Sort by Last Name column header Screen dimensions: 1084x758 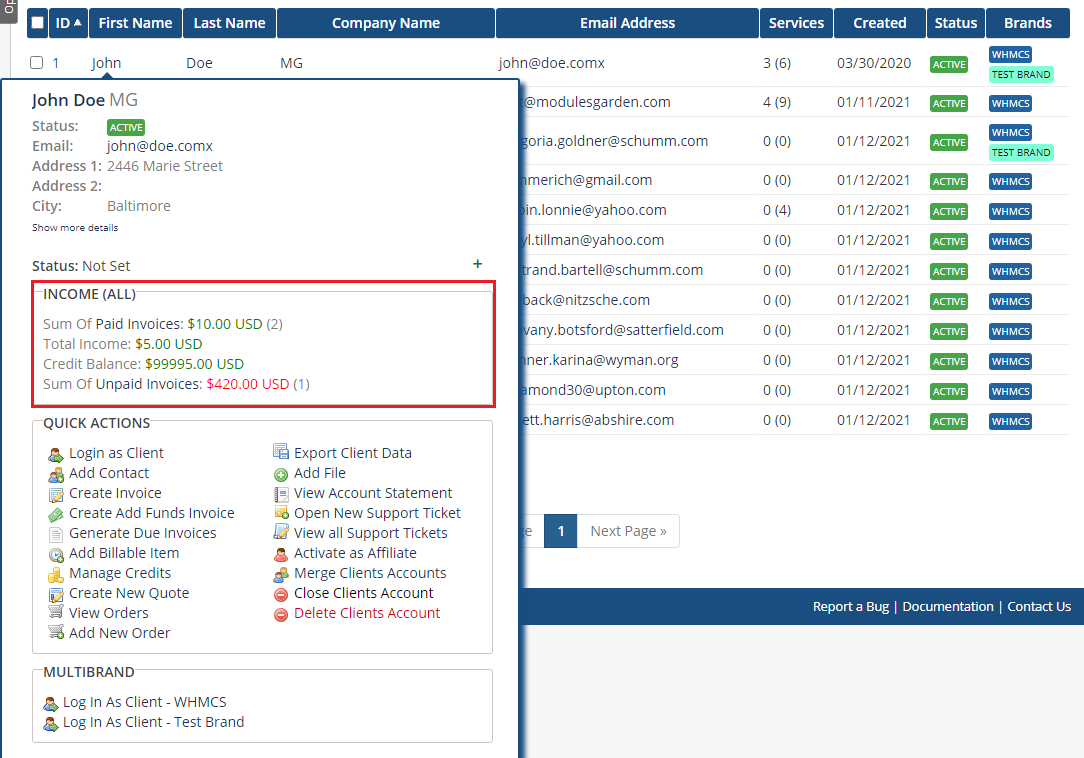tap(230, 23)
